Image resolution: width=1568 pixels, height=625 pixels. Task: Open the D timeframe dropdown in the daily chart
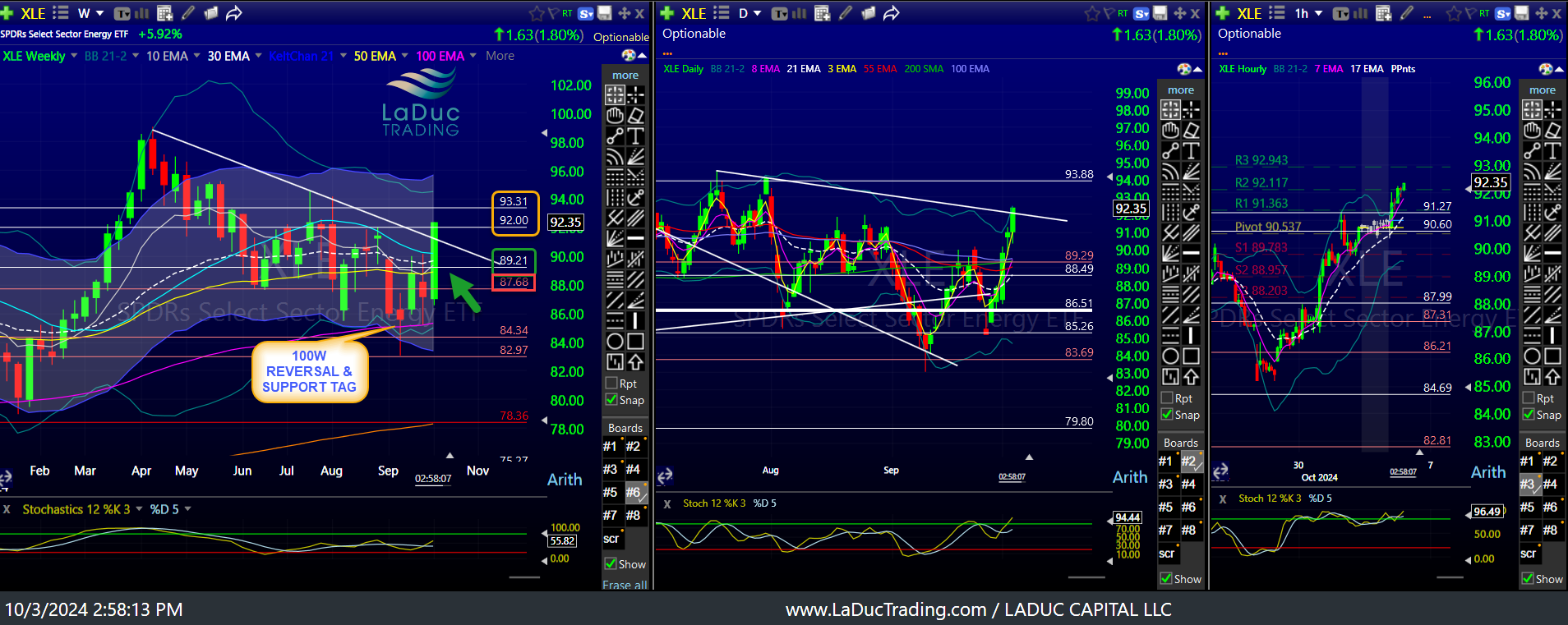(749, 13)
